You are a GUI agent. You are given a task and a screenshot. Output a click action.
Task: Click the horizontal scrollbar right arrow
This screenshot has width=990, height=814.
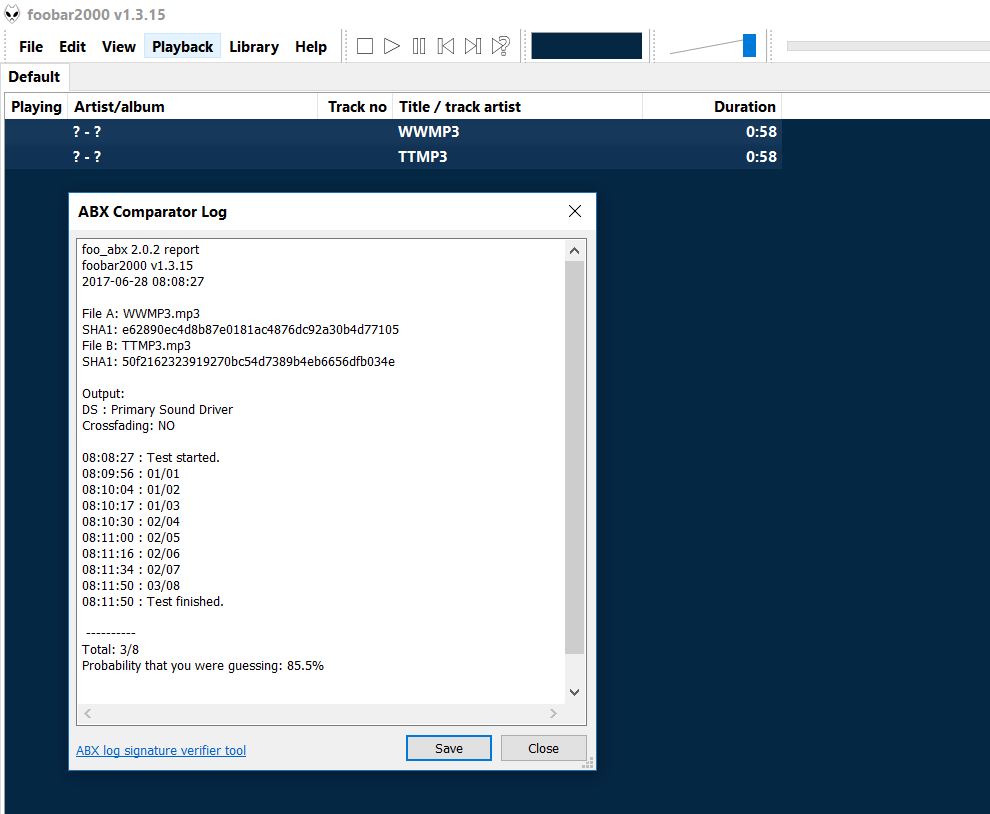553,714
